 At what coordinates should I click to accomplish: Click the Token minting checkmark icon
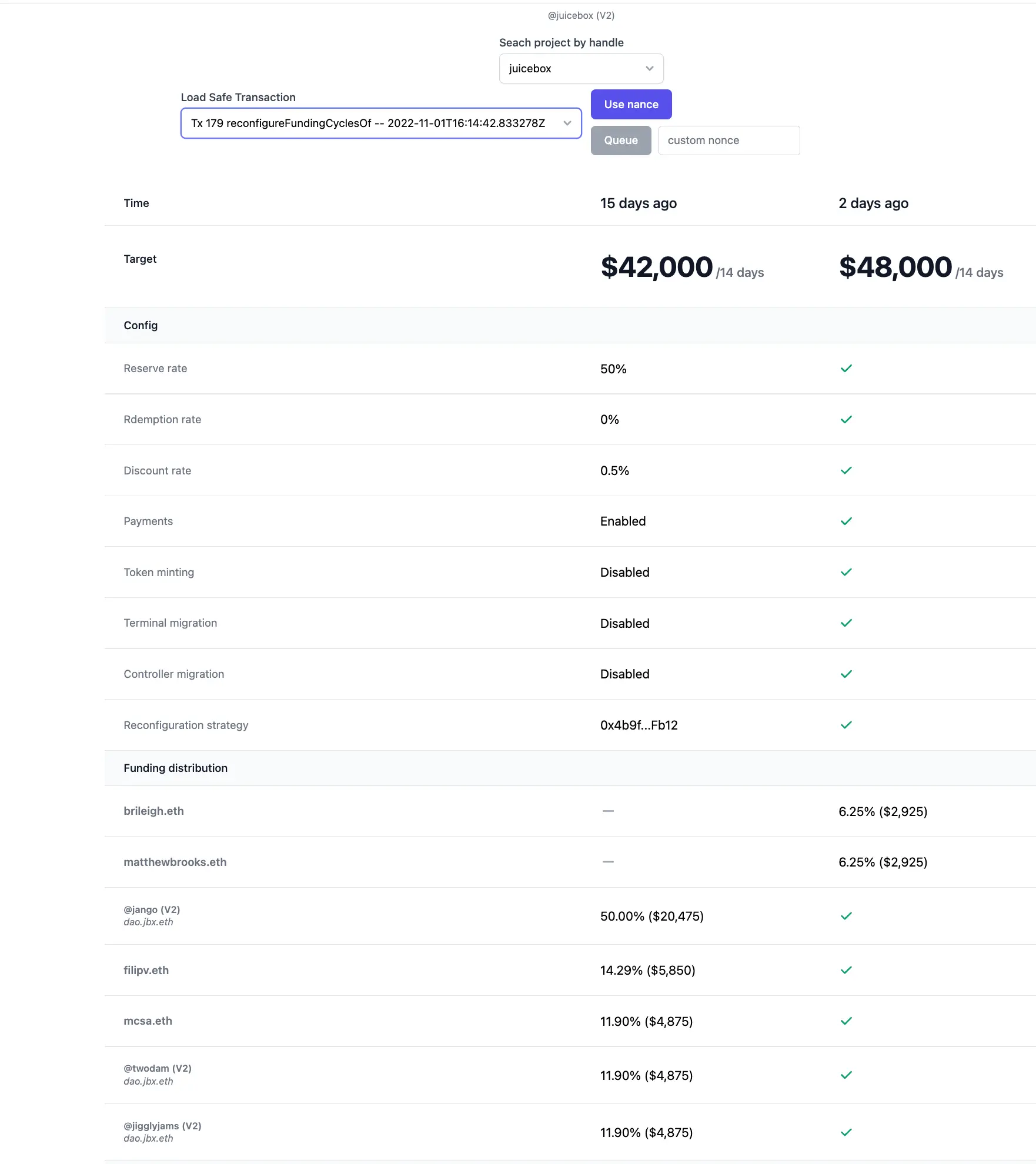(x=845, y=572)
